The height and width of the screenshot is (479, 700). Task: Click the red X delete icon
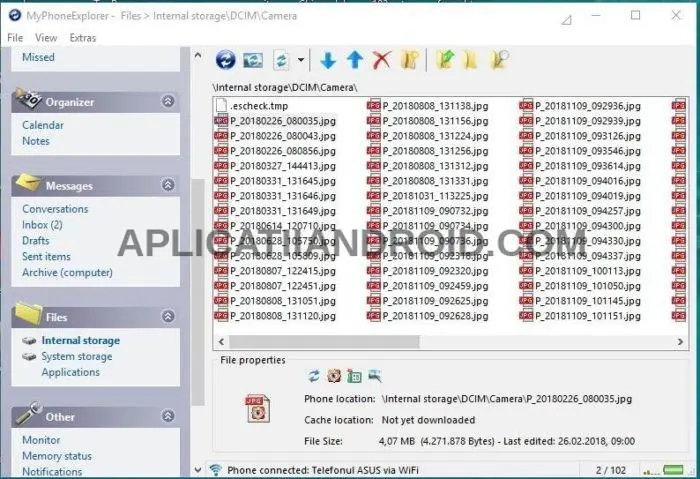(x=382, y=60)
